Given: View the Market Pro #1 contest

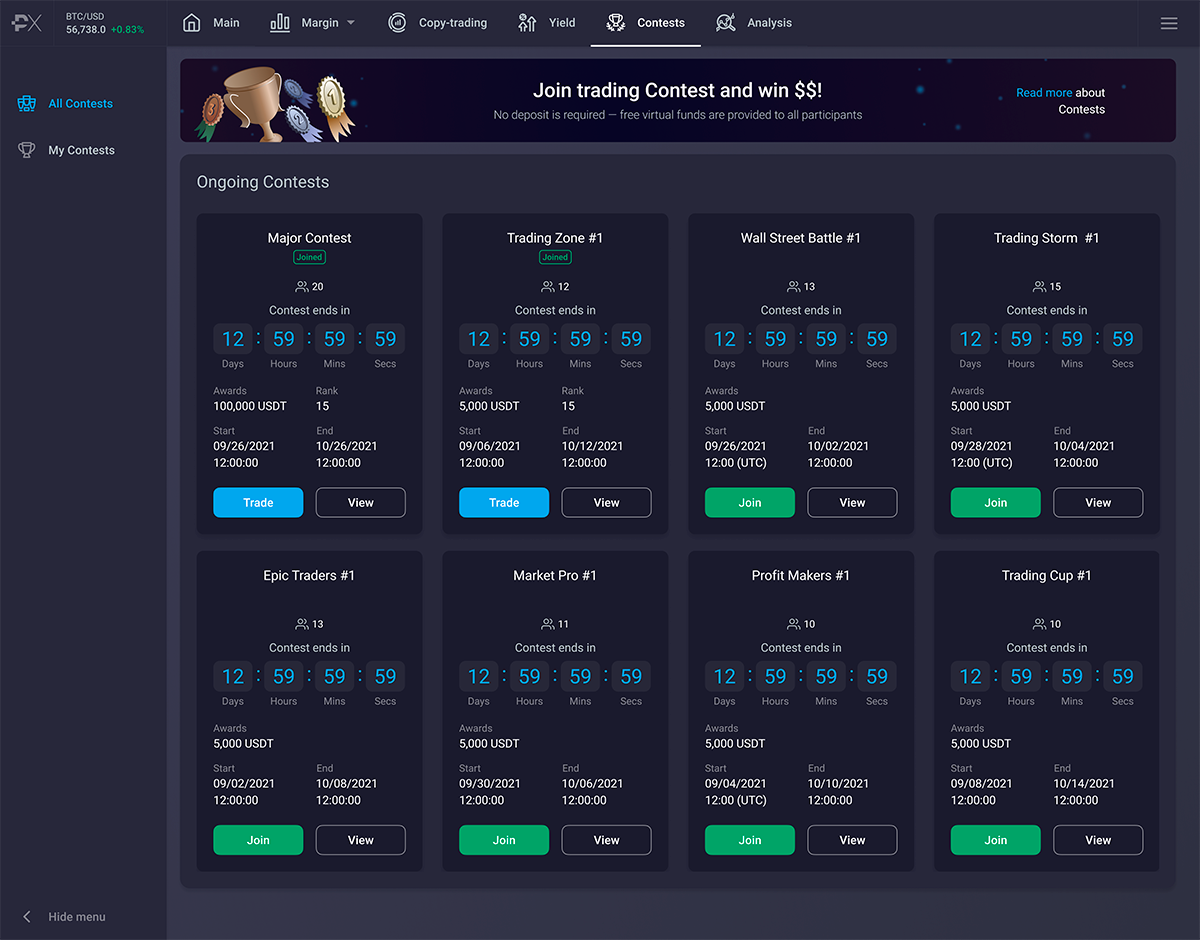Looking at the screenshot, I should 607,840.
